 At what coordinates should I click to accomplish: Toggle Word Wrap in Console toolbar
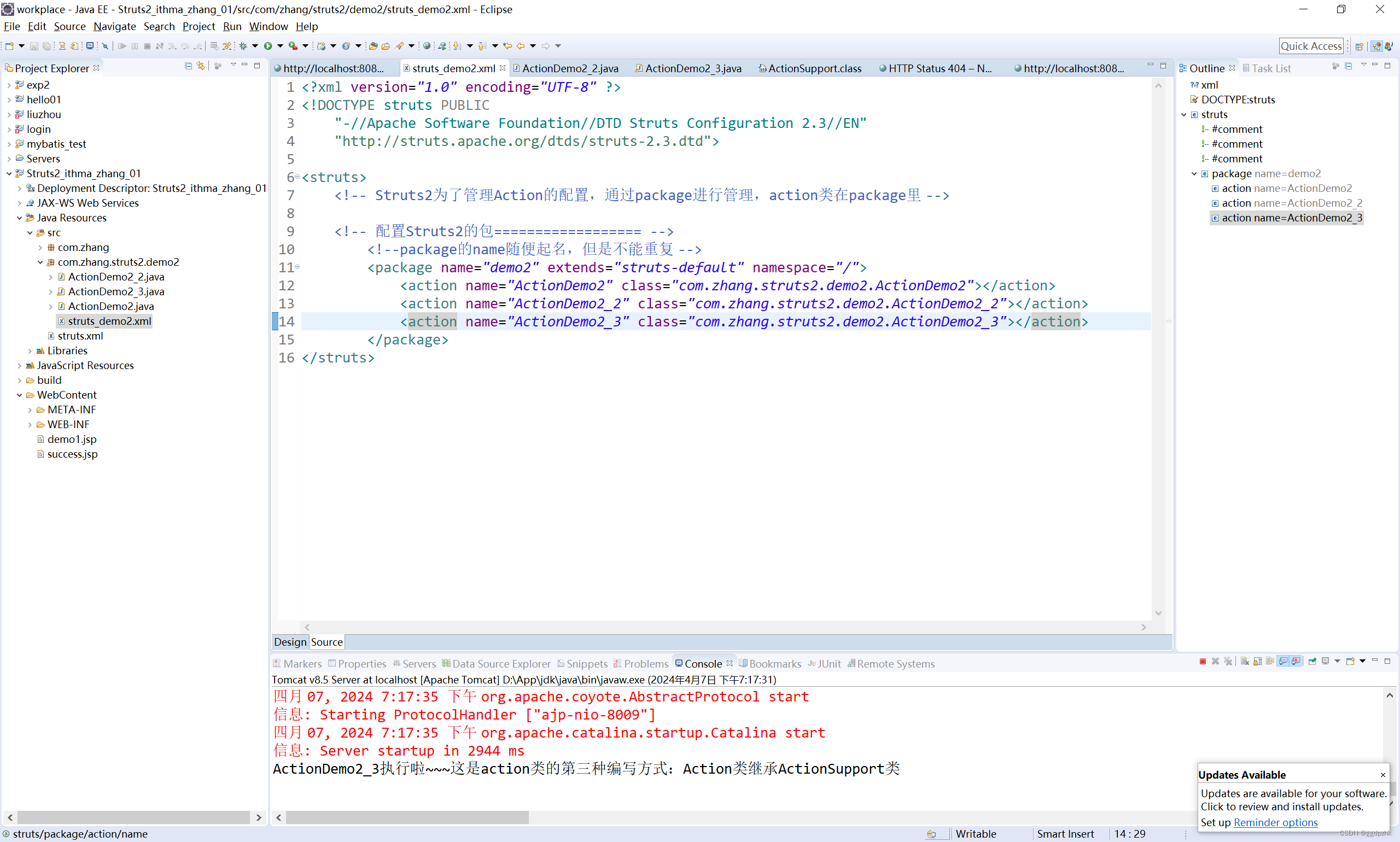pyautogui.click(x=1270, y=662)
